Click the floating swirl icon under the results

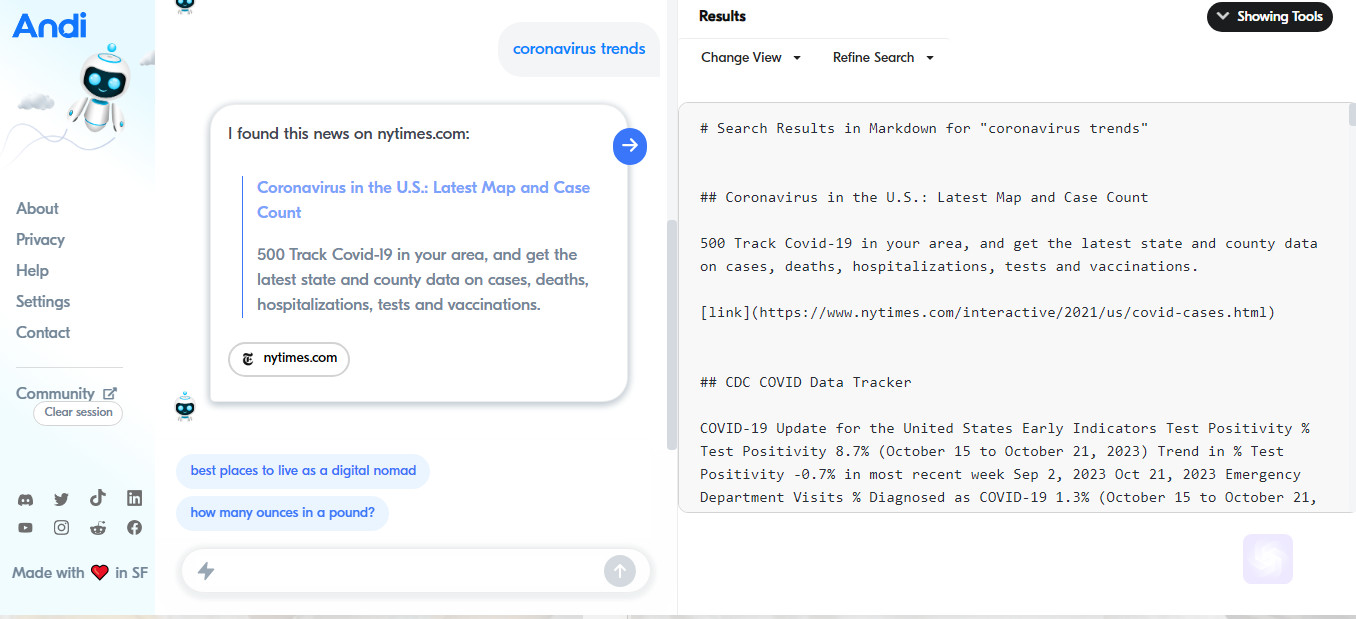point(1268,559)
